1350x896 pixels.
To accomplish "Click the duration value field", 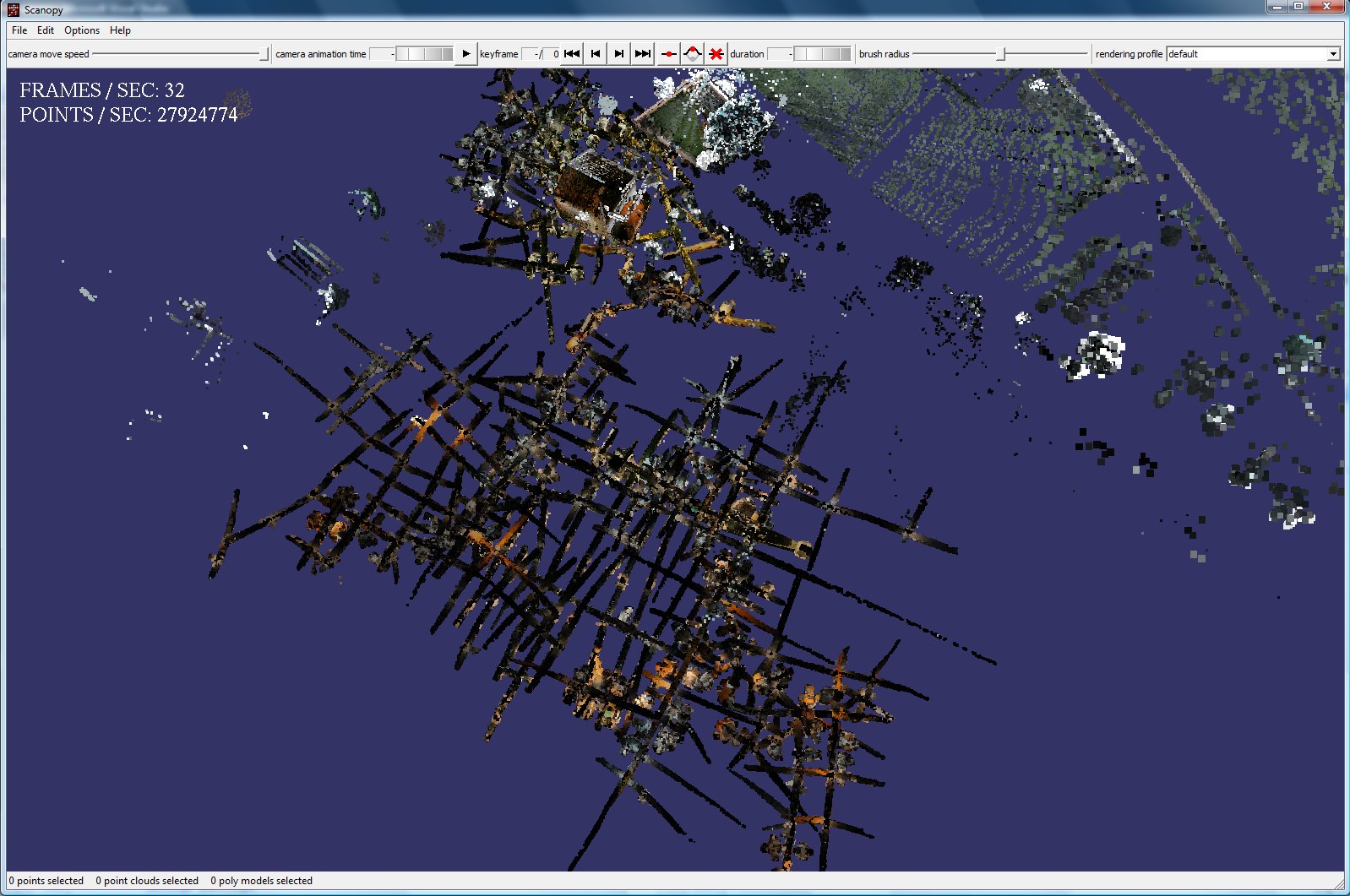I will [x=780, y=54].
